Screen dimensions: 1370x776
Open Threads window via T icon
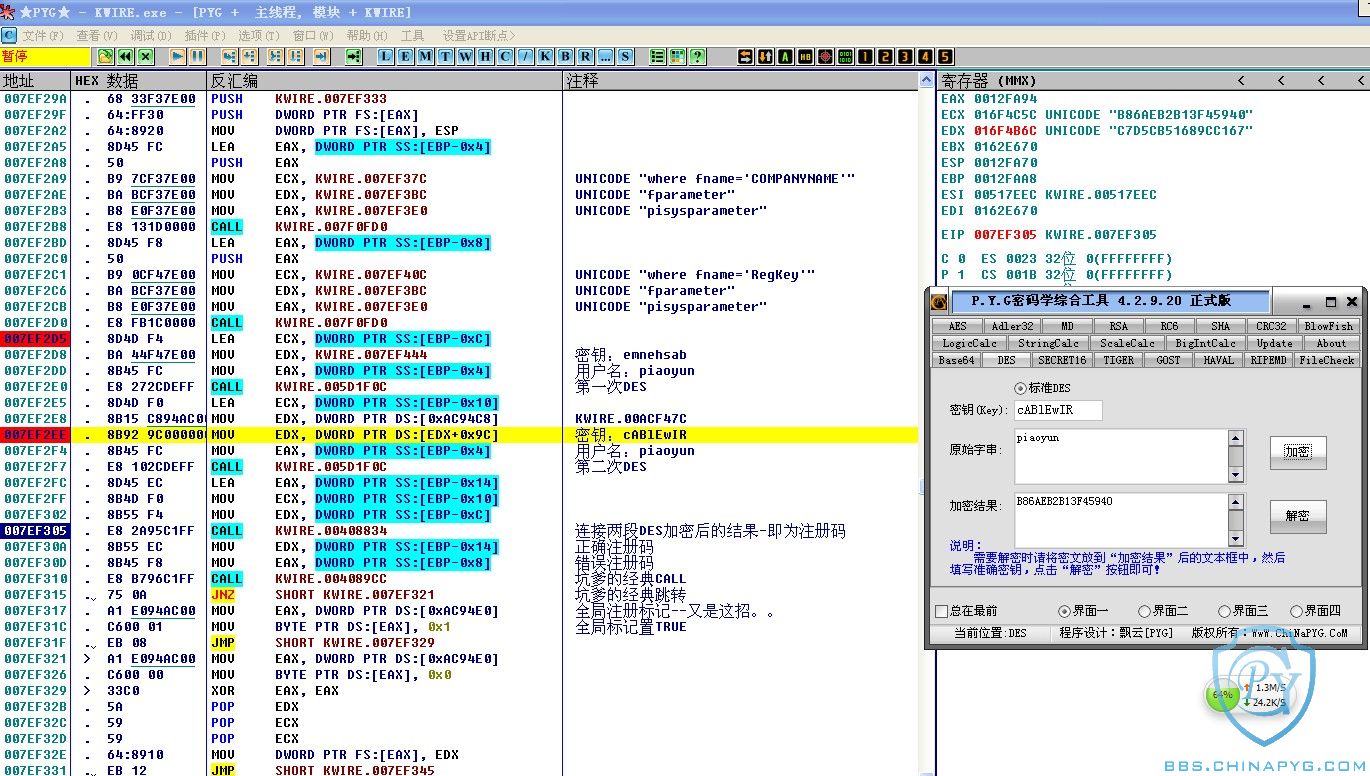(446, 57)
